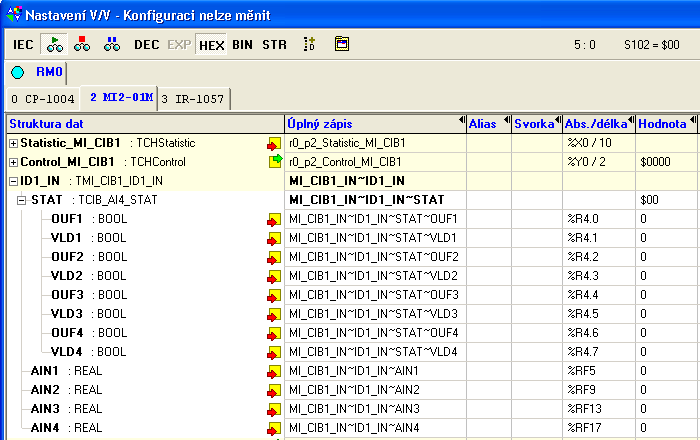Click the MI_CIB1_IN~ID1_IN~AIN2 cell

[x=375, y=390]
